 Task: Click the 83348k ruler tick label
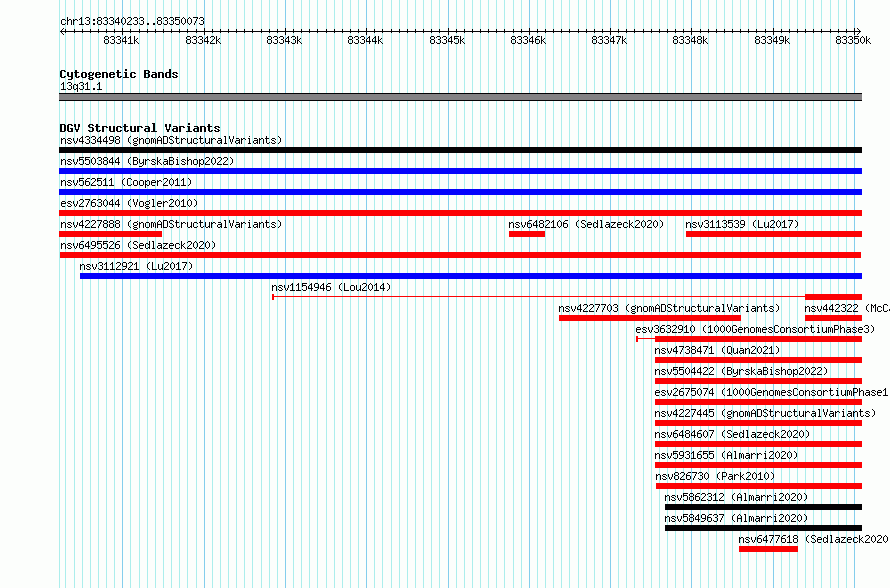(x=691, y=40)
